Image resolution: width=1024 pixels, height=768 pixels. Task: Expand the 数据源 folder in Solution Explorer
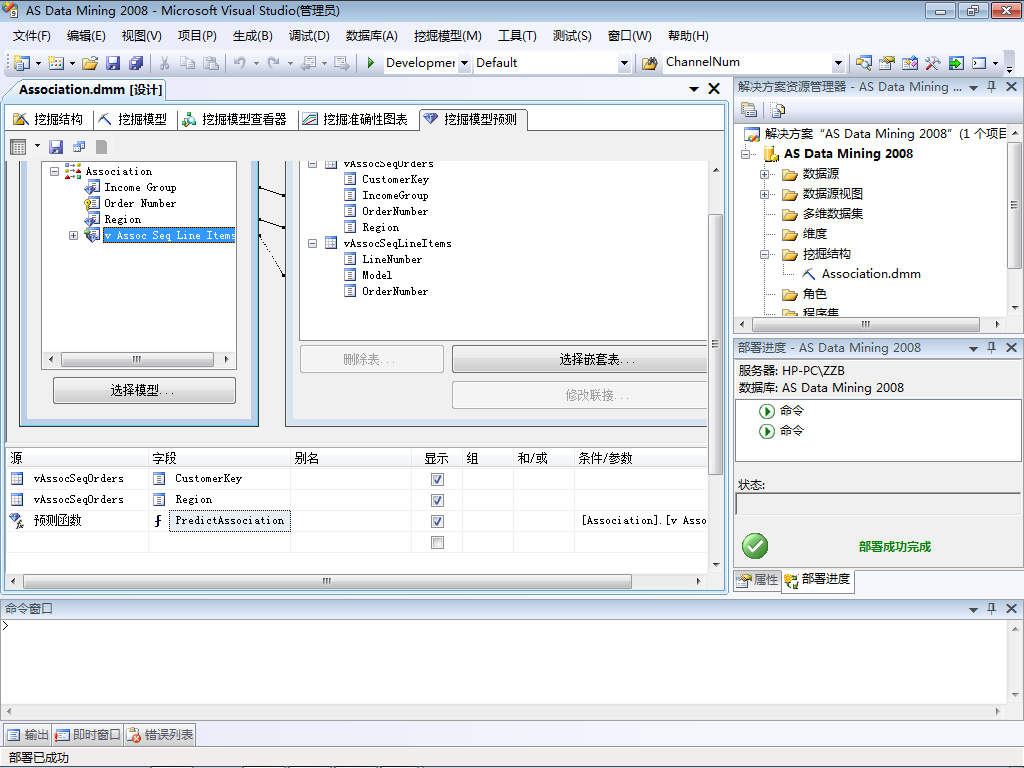[764, 174]
